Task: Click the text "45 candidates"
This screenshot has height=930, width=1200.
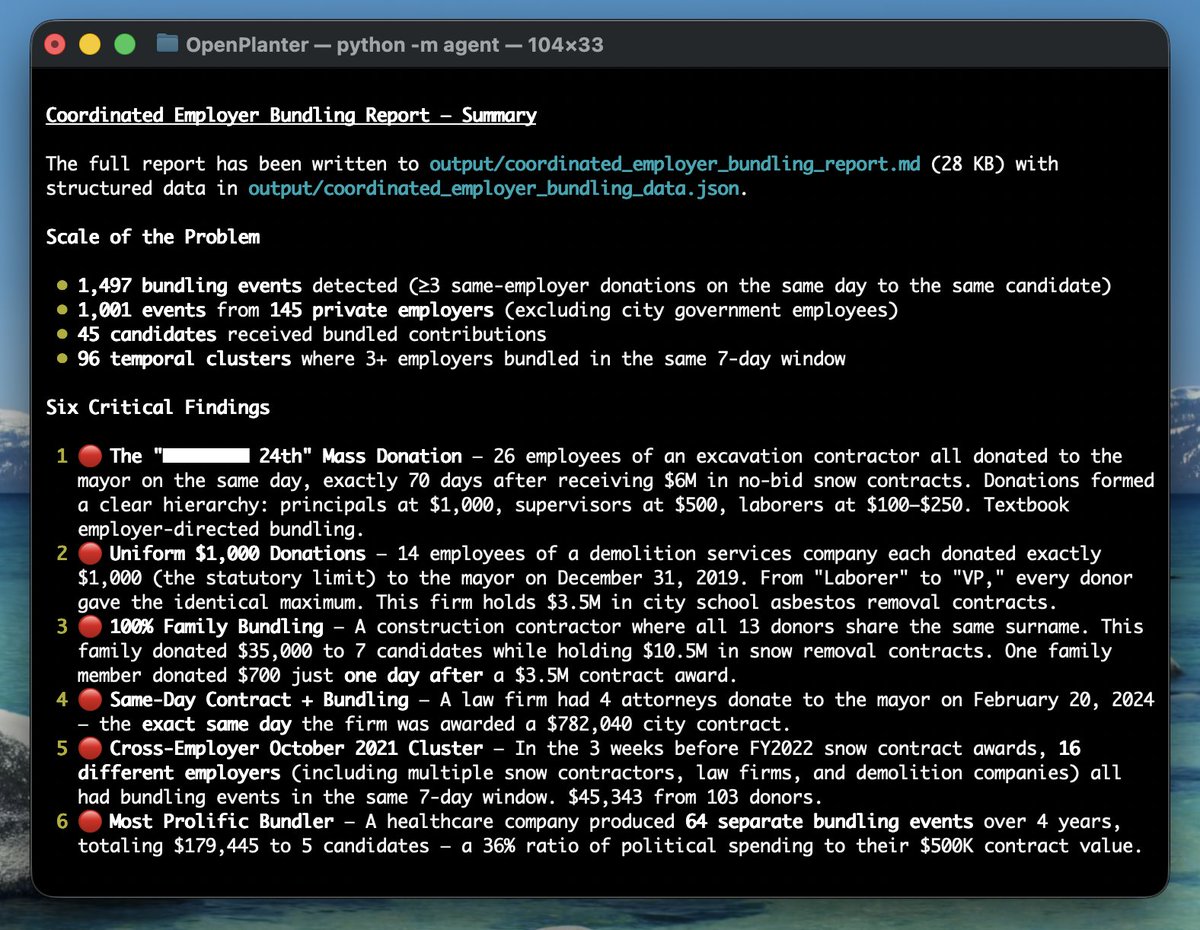Action: [x=148, y=334]
